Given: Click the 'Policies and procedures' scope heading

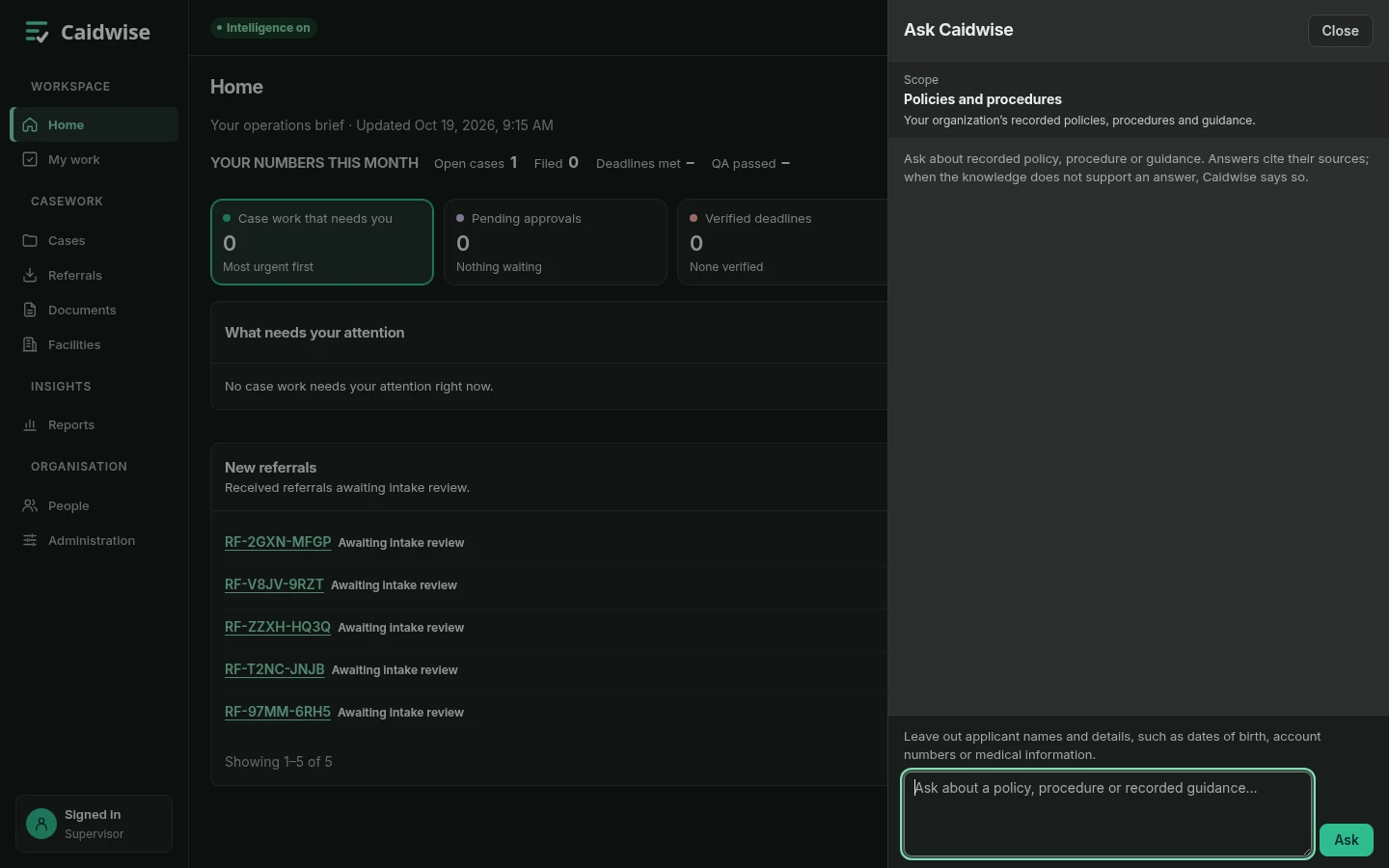Looking at the screenshot, I should click(983, 99).
